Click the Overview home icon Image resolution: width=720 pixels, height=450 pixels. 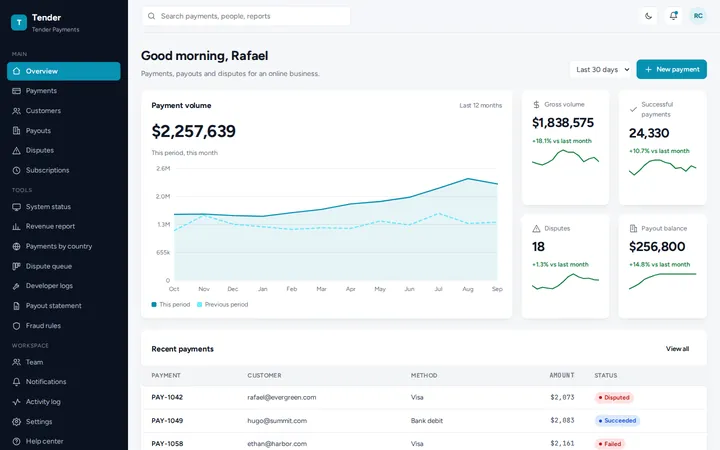click(17, 71)
